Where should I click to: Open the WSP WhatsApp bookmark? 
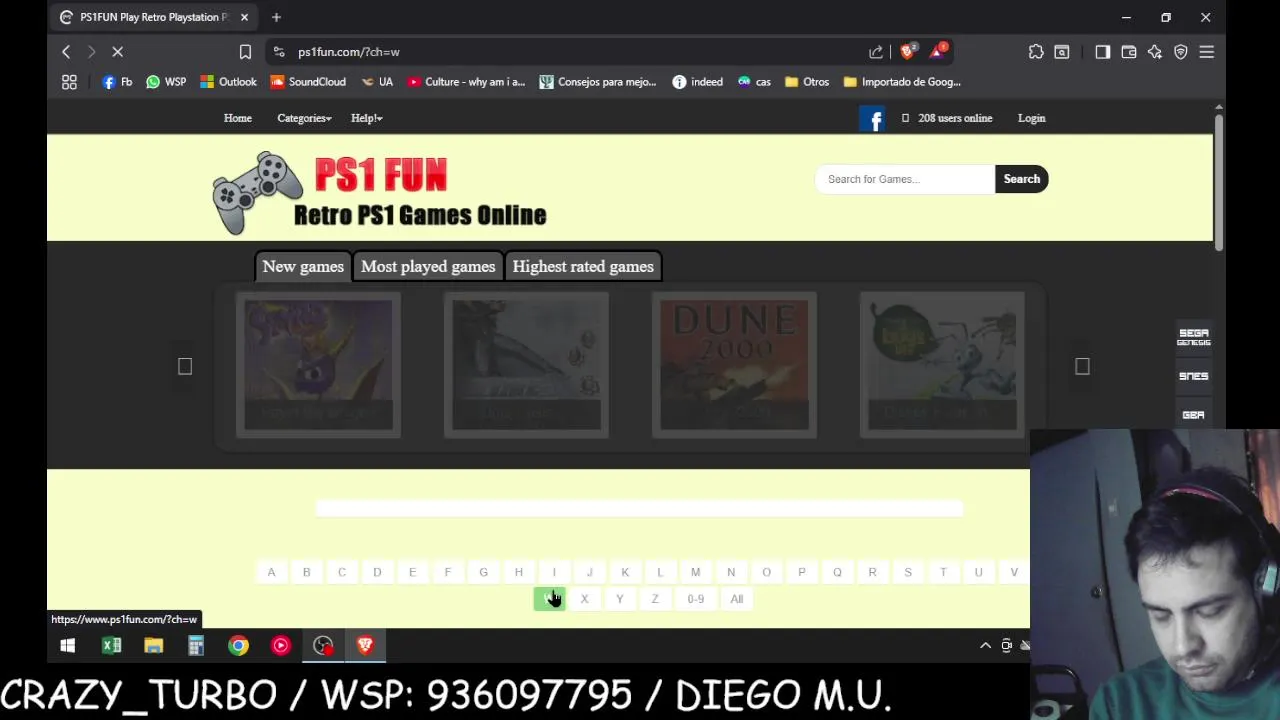coord(166,82)
